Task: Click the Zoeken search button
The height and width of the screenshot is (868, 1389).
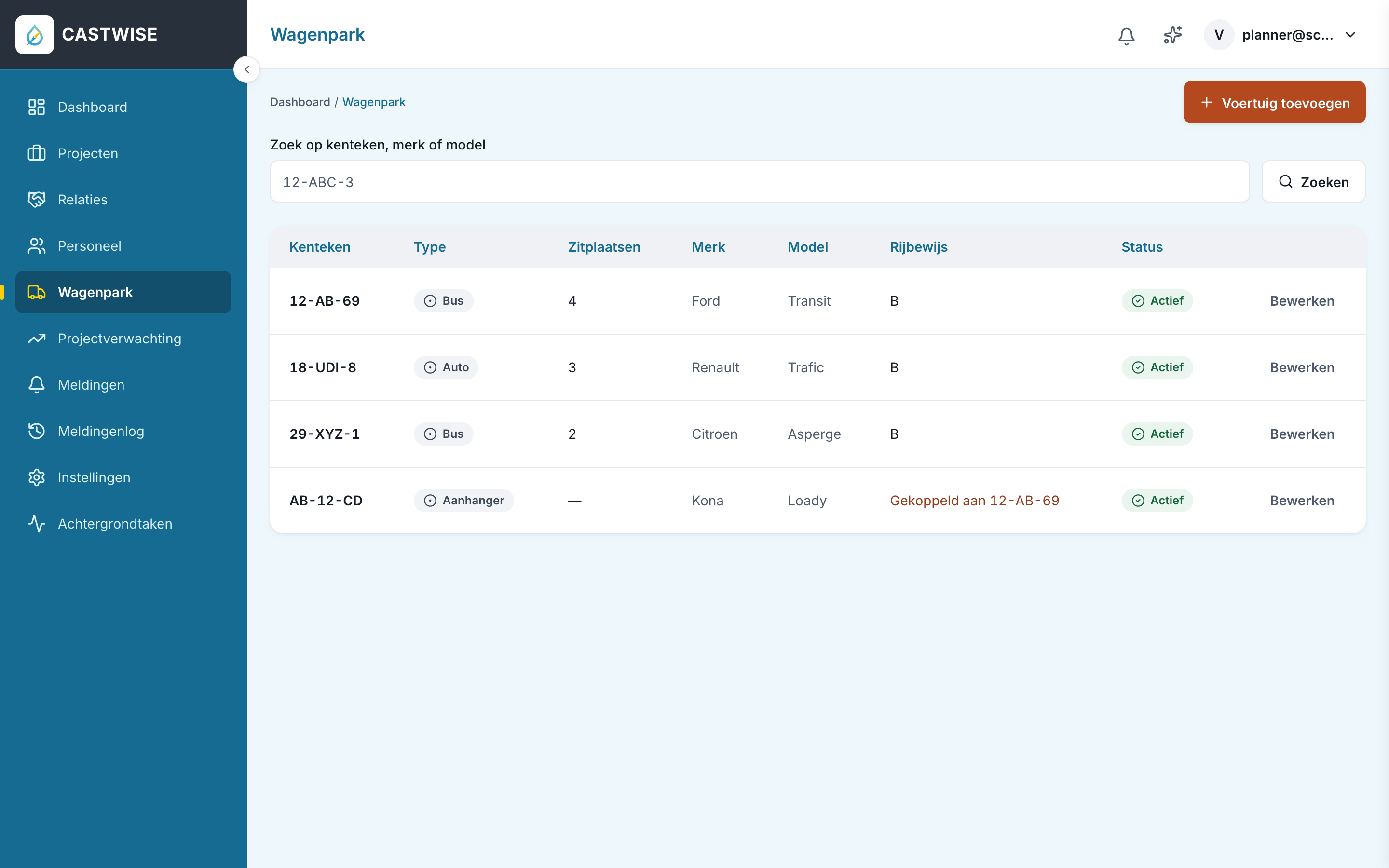Action: point(1313,182)
